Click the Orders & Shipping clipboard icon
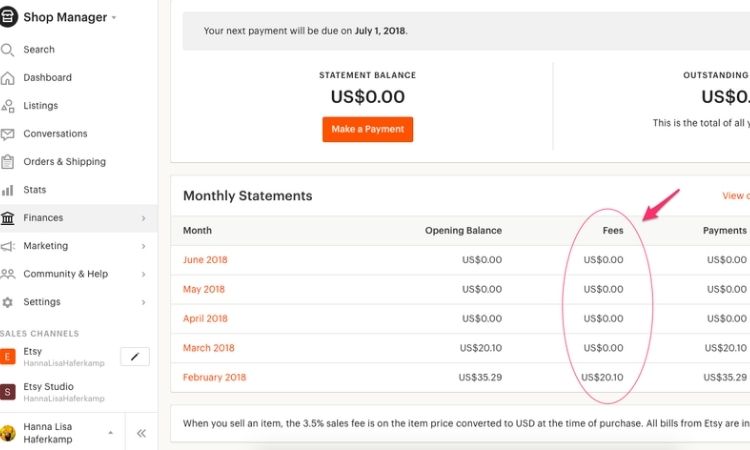Image resolution: width=750 pixels, height=450 pixels. click(x=7, y=162)
